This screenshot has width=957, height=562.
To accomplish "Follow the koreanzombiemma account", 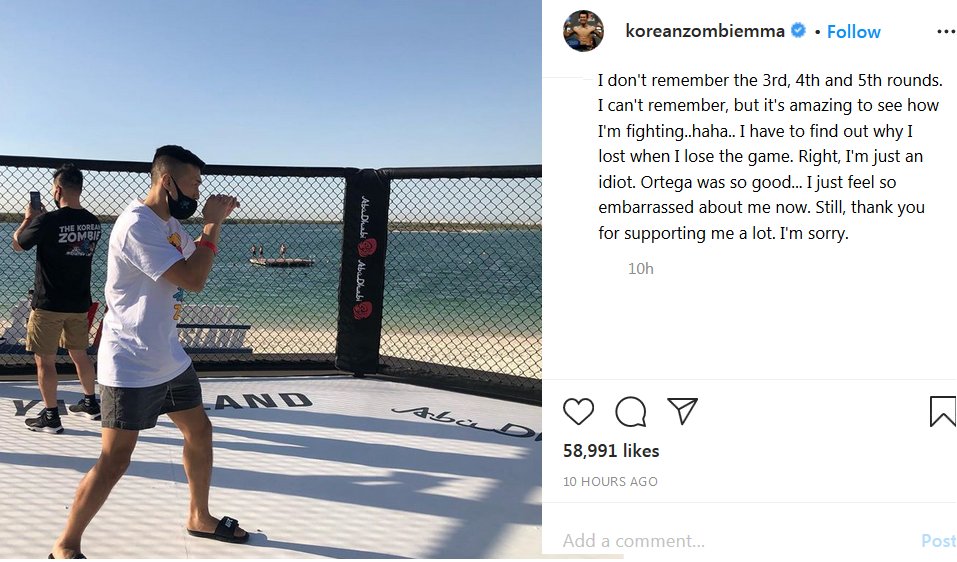I will coord(853,32).
